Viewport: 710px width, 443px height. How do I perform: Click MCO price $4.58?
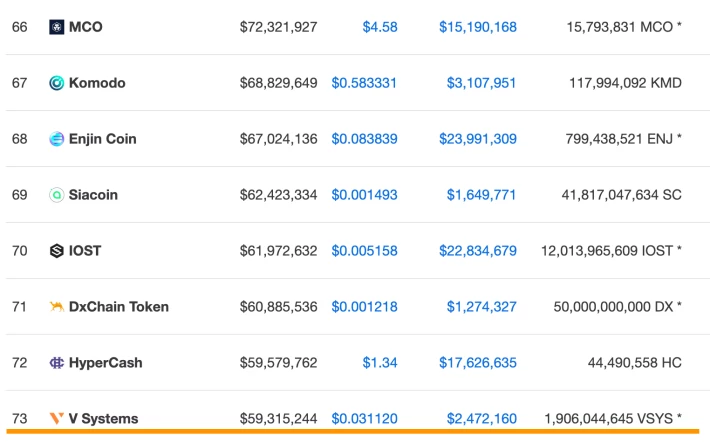point(380,27)
